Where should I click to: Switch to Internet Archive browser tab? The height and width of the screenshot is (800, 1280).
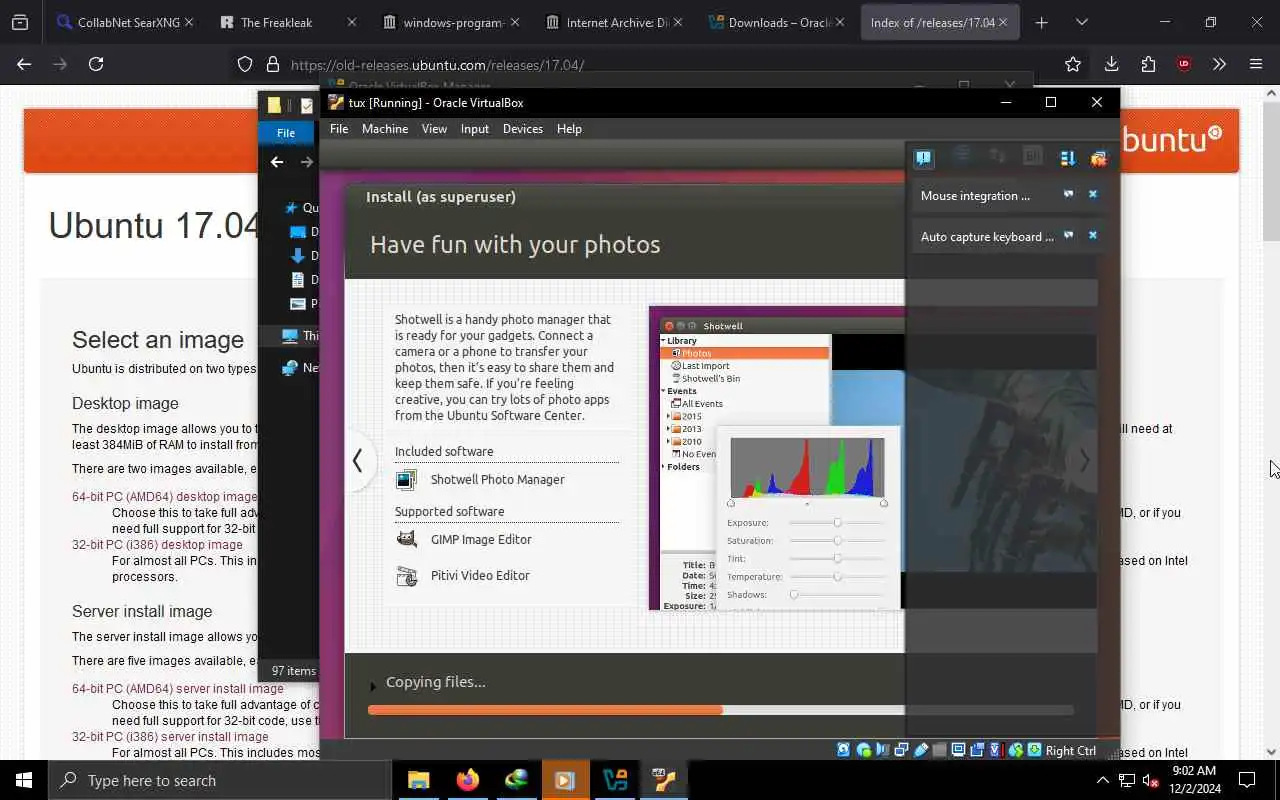click(x=614, y=22)
